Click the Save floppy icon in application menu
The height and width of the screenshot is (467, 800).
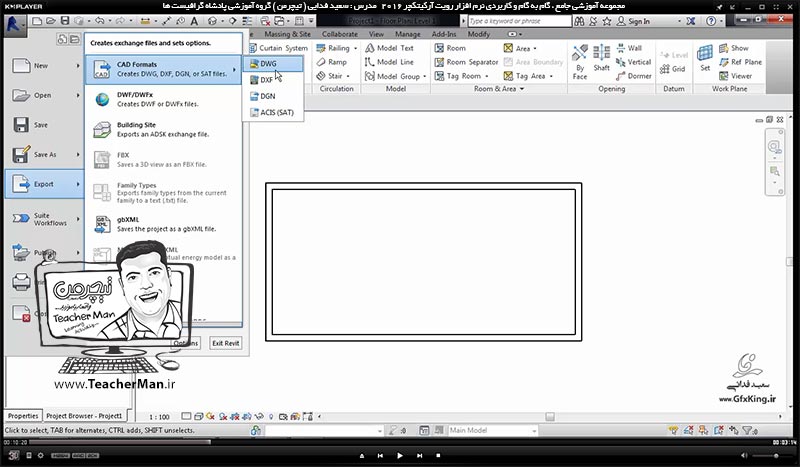(21, 125)
